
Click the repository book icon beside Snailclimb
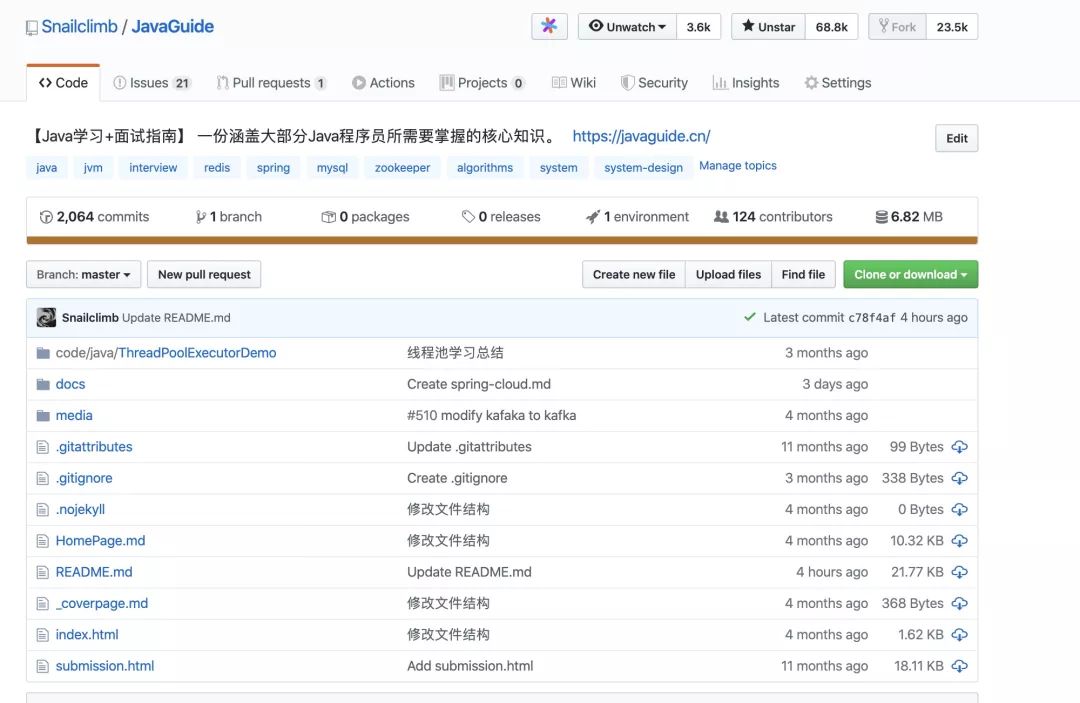click(x=32, y=28)
